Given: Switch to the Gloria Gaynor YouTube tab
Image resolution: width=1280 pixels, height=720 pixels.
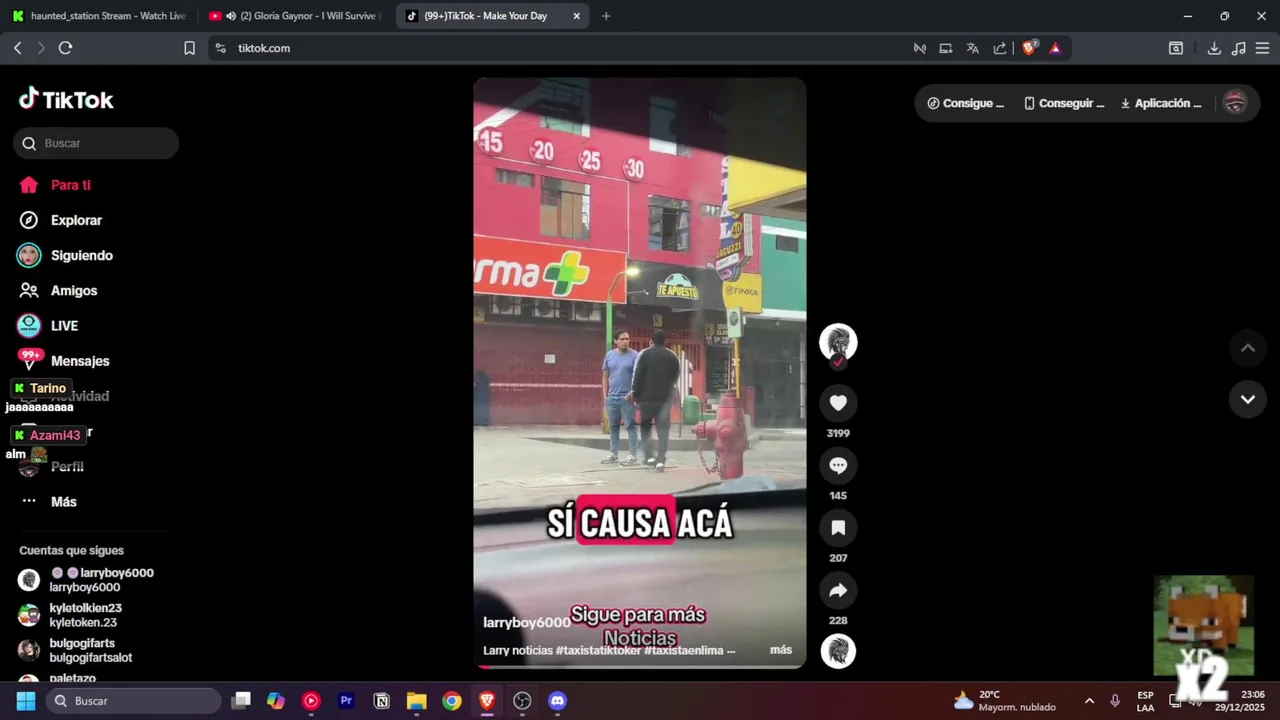Looking at the screenshot, I should click(x=295, y=16).
